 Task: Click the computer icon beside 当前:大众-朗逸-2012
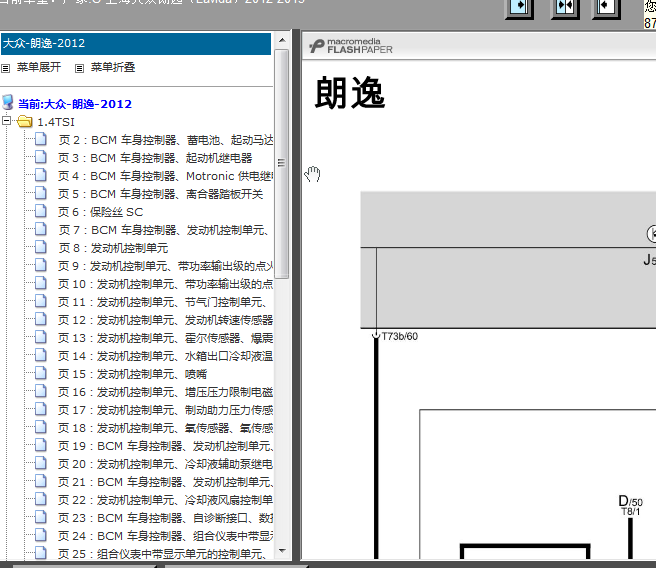8,102
